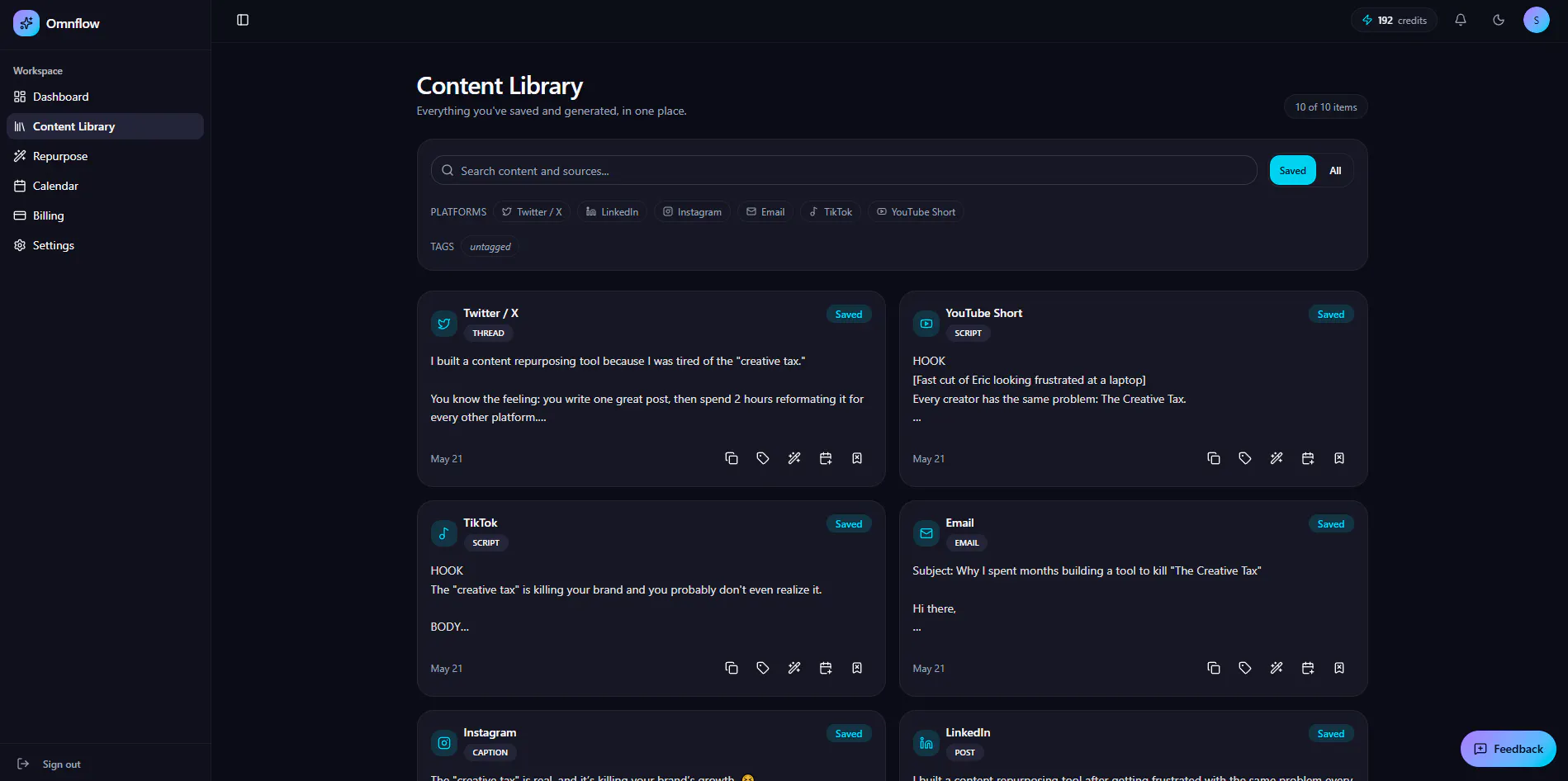Click the Saved badge on the TikTok card
The width and height of the screenshot is (1568, 781).
pyautogui.click(x=849, y=524)
